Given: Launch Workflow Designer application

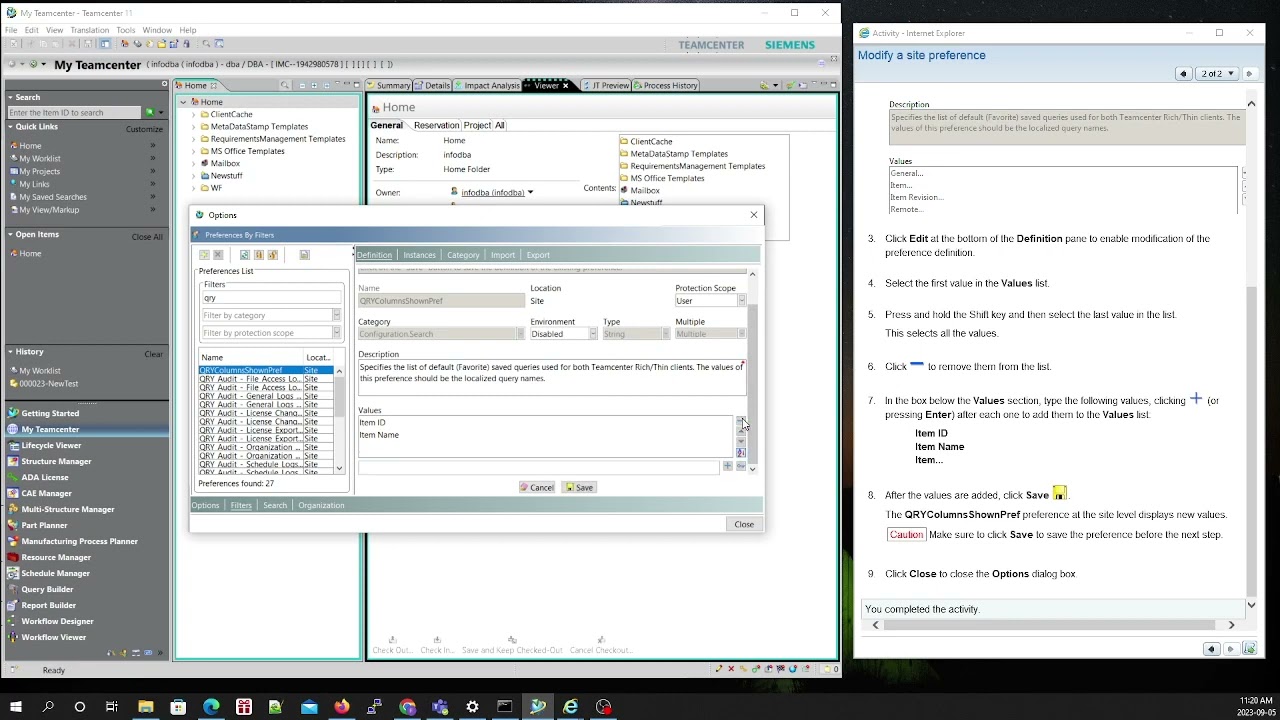Looking at the screenshot, I should coord(57,621).
